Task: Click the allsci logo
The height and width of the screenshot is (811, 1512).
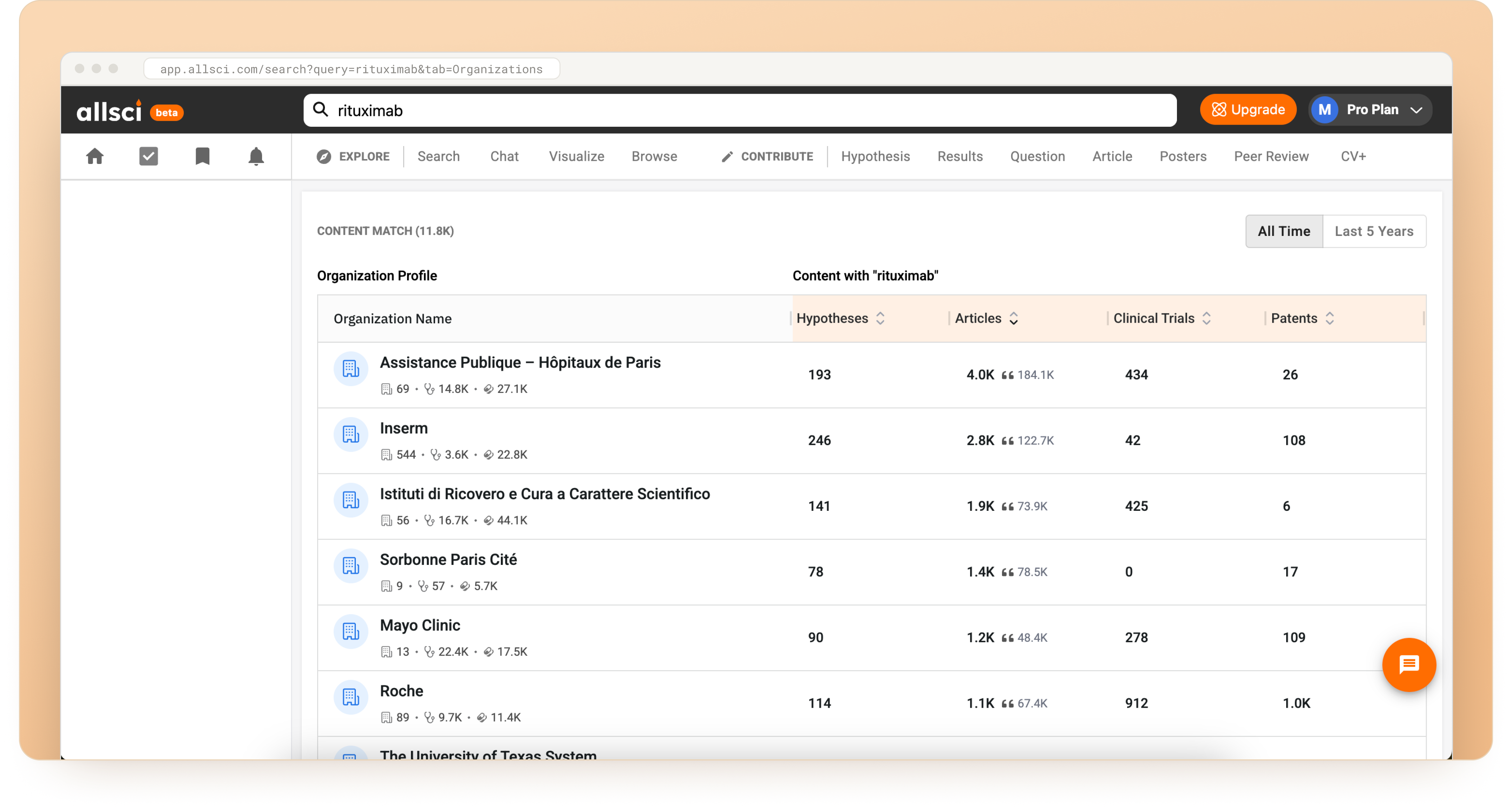Action: click(109, 110)
